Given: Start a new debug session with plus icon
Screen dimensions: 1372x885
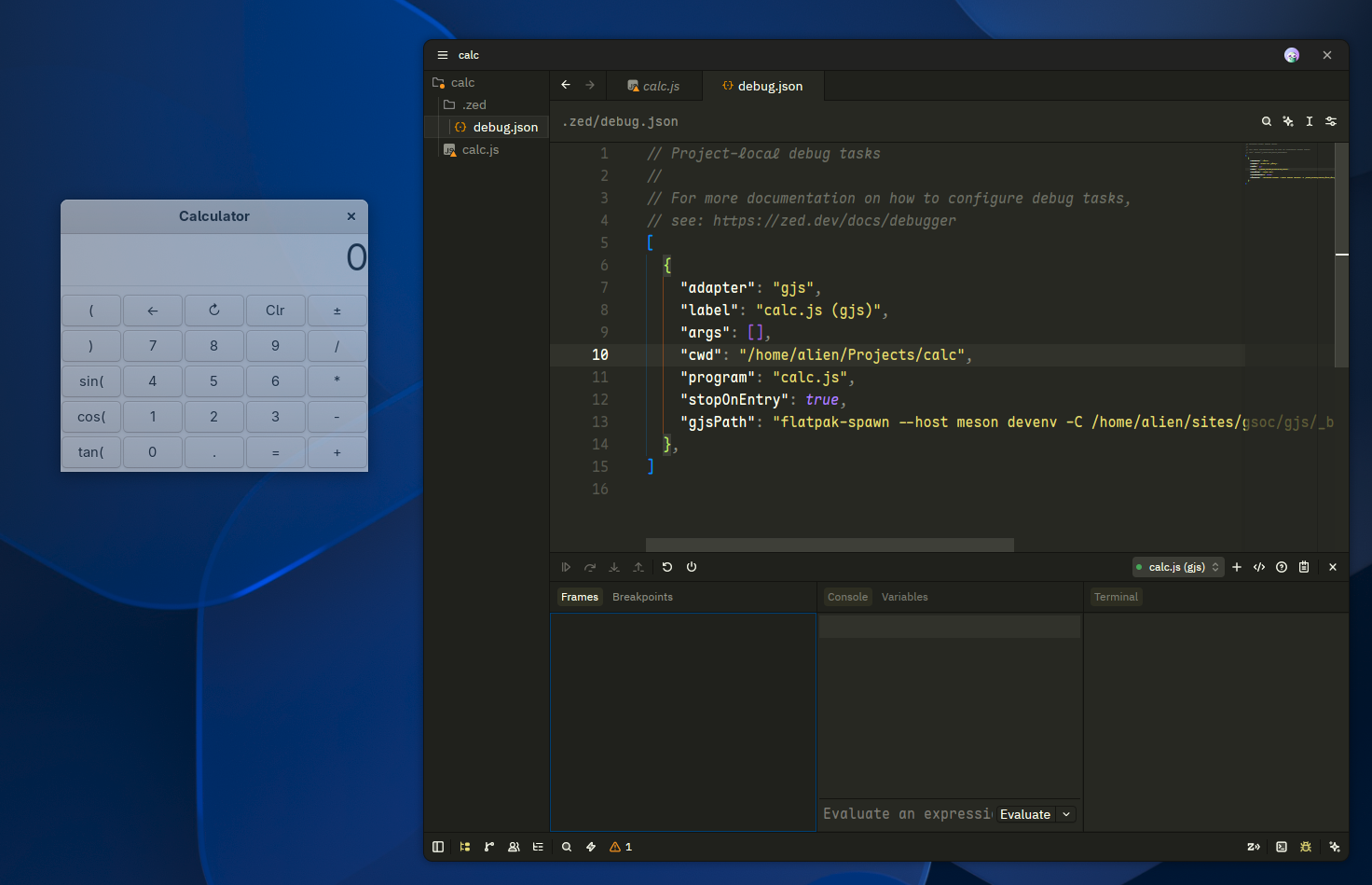Looking at the screenshot, I should click(1237, 567).
